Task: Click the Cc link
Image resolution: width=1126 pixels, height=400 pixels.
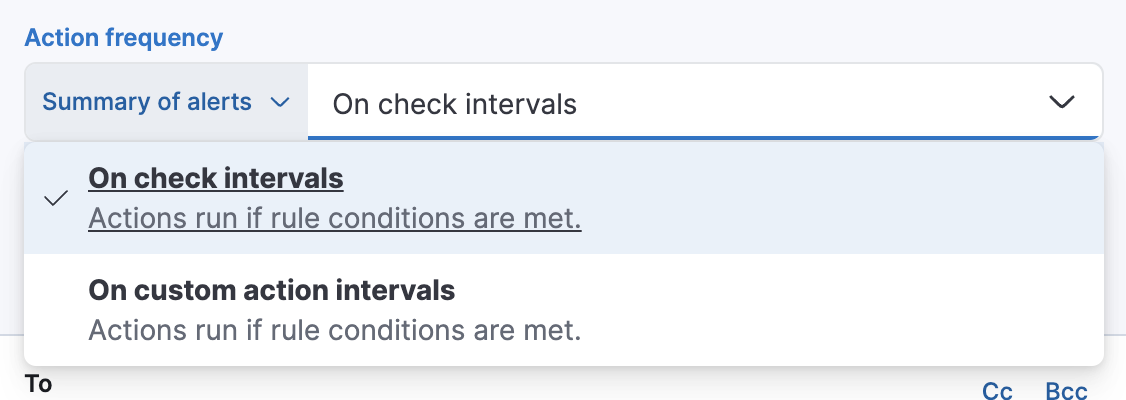Action: [997, 390]
